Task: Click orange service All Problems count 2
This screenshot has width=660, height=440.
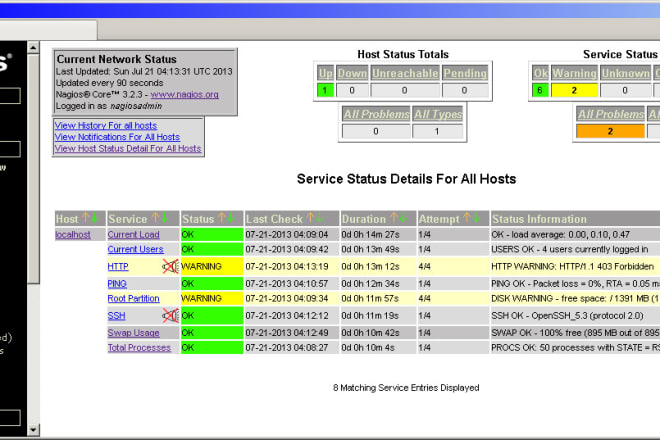Action: [611, 131]
